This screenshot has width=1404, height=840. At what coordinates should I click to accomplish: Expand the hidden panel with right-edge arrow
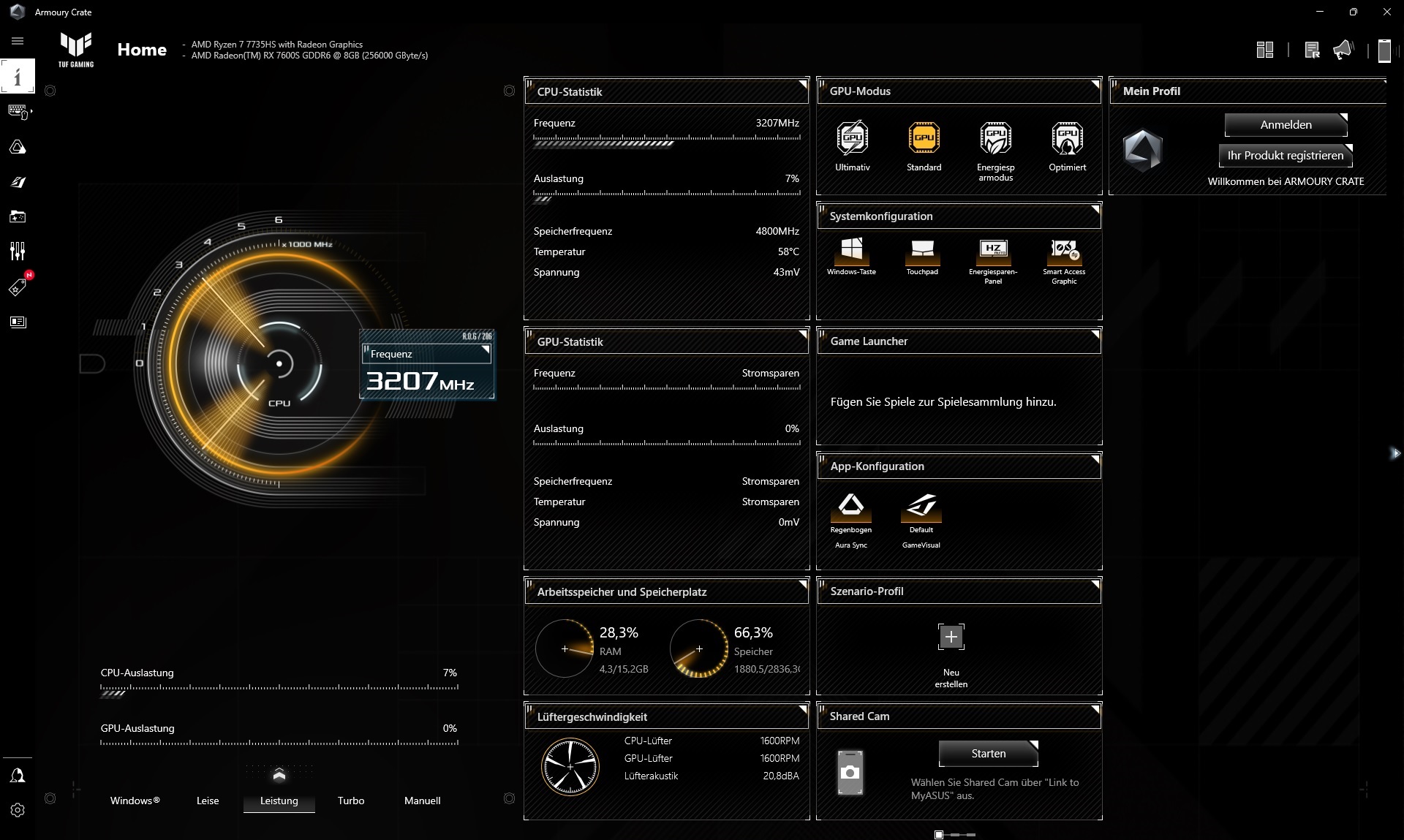pyautogui.click(x=1395, y=453)
